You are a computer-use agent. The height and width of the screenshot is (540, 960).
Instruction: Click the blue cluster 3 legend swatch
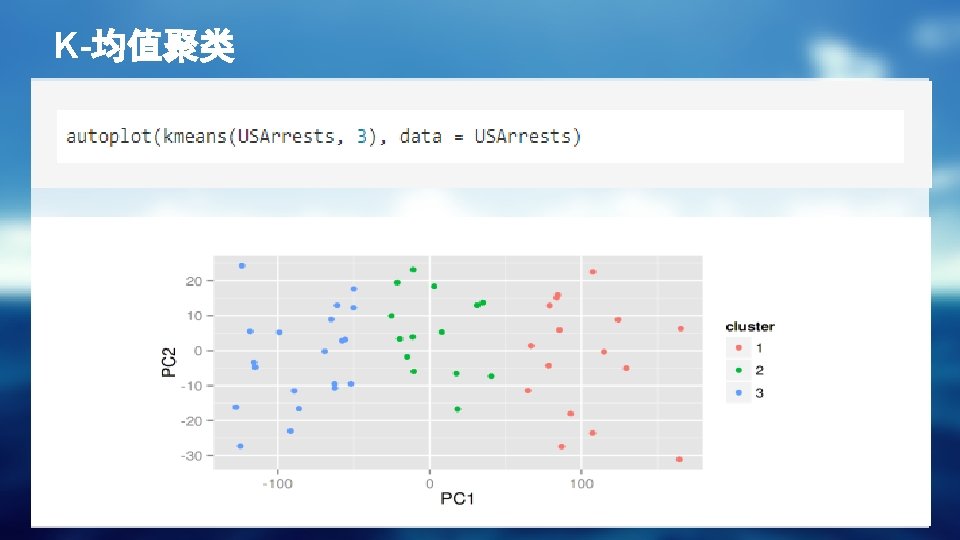(738, 393)
